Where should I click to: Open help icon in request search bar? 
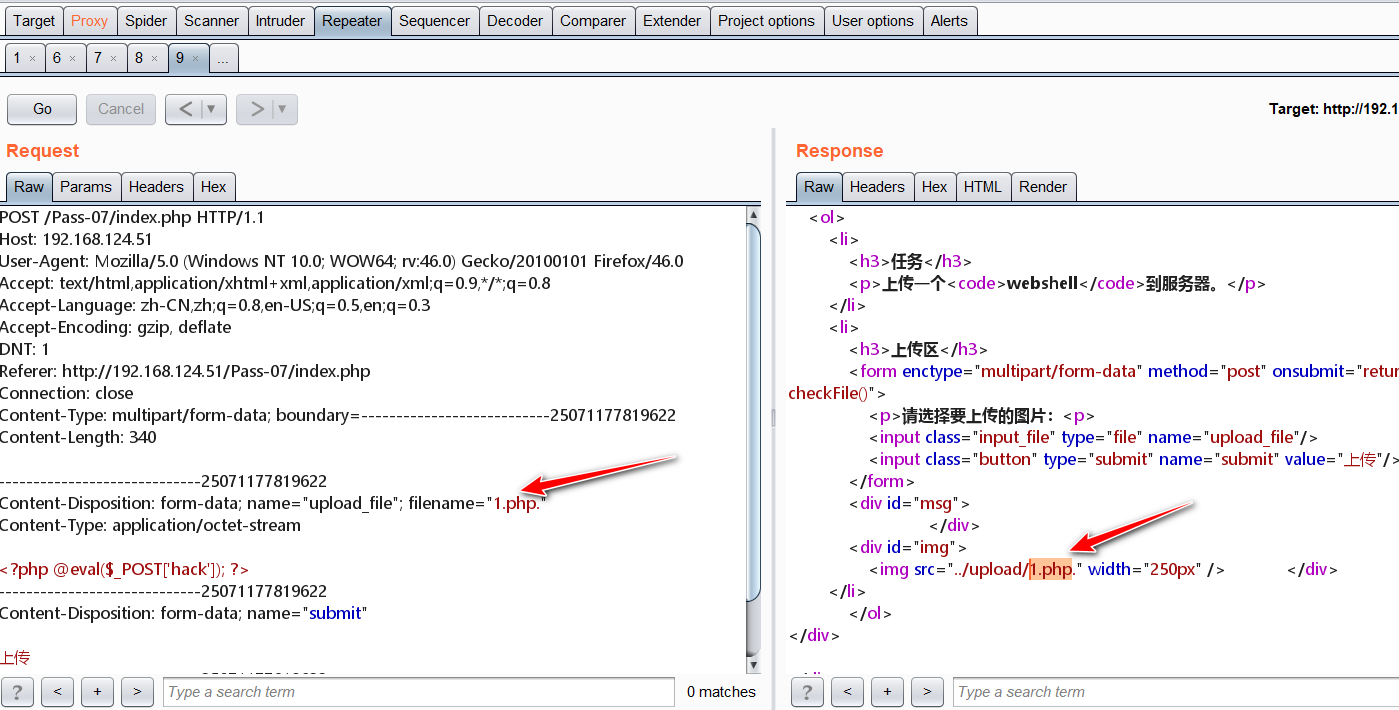pyautogui.click(x=17, y=691)
